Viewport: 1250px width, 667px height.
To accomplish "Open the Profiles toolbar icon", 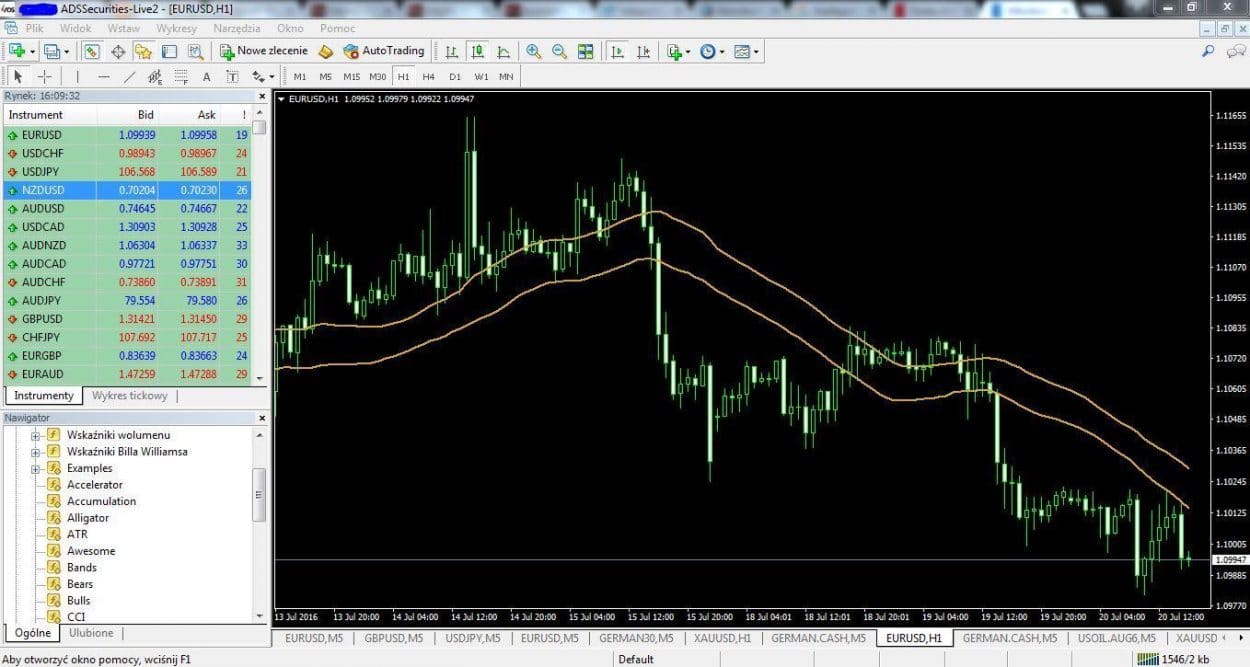I will (x=50, y=51).
